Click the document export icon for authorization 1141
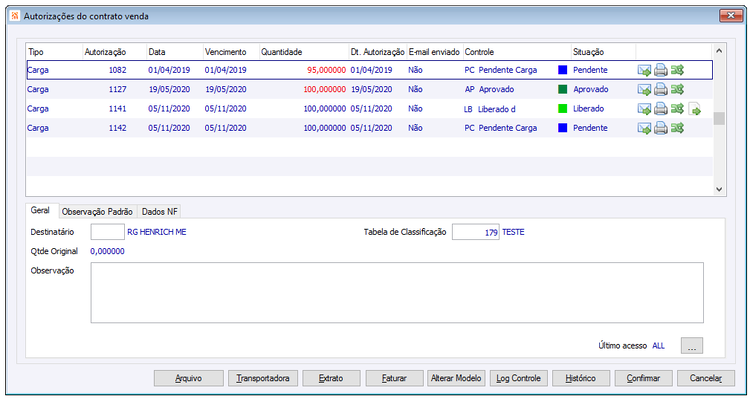This screenshot has height=399, width=750. (695, 110)
